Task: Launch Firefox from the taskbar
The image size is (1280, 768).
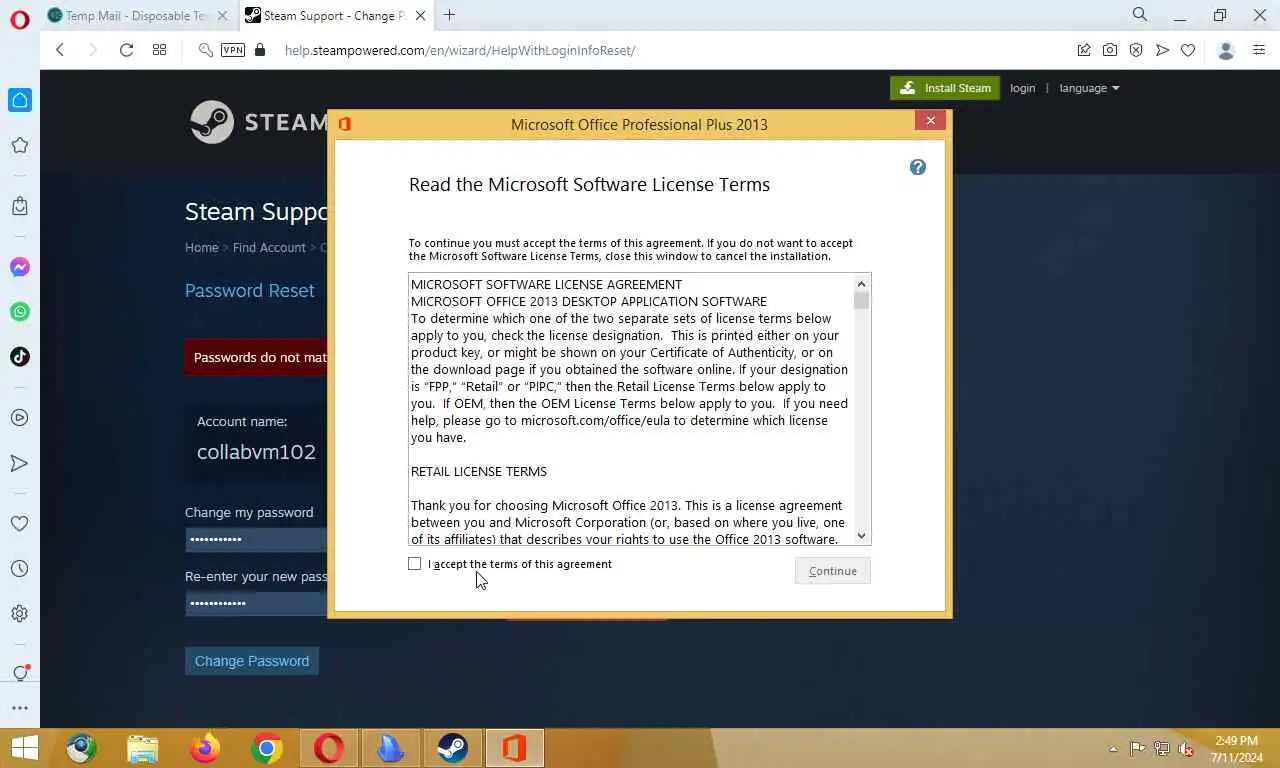Action: click(x=205, y=748)
